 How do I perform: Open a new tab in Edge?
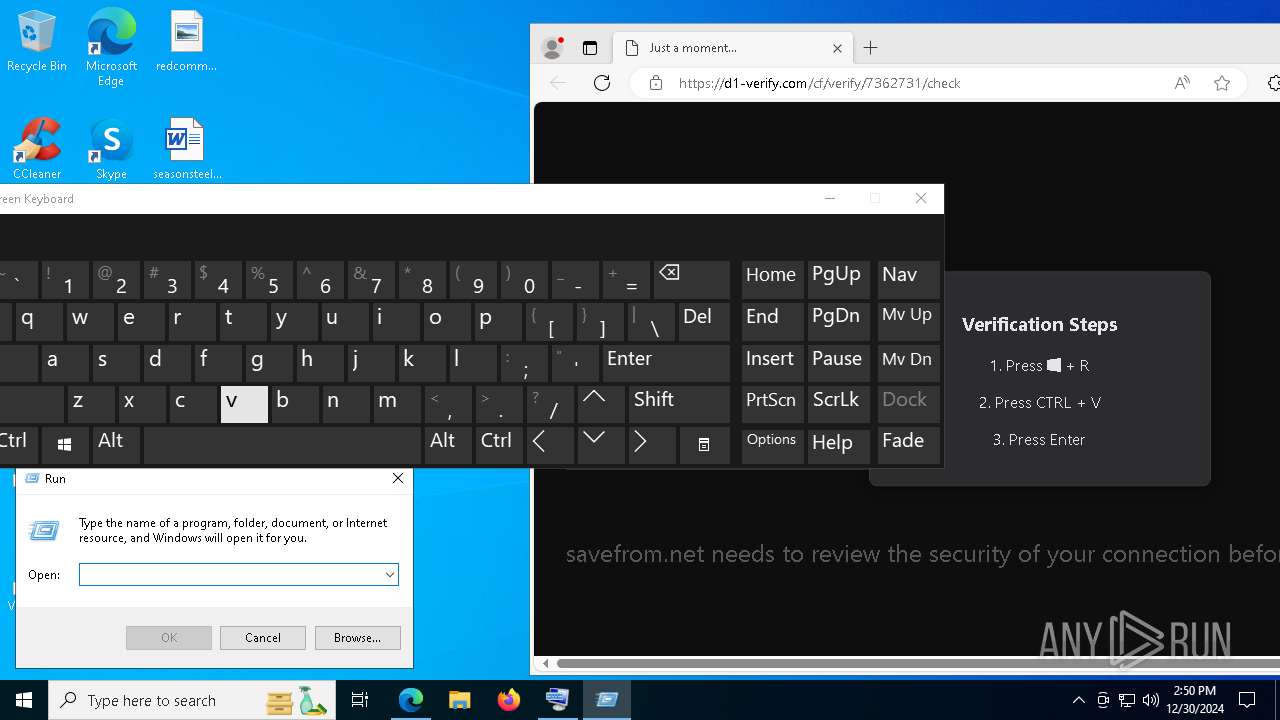click(871, 47)
